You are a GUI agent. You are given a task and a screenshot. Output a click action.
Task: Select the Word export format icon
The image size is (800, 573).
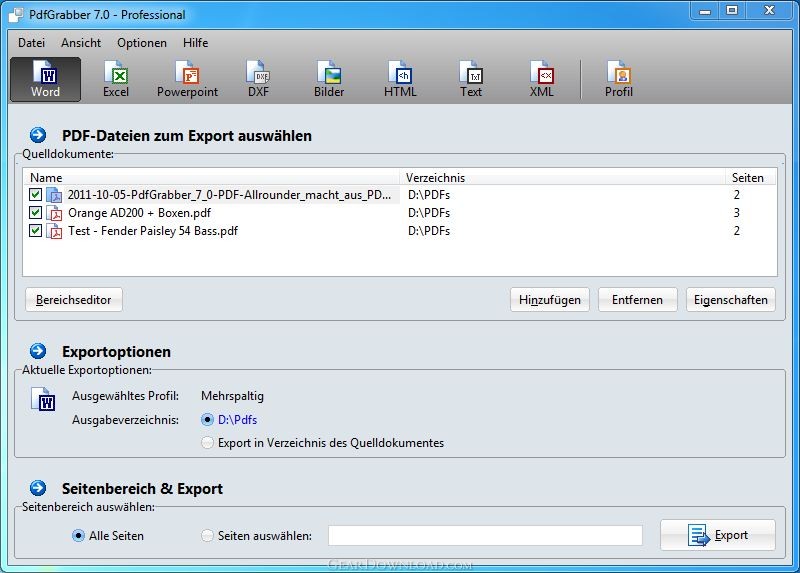(x=45, y=79)
